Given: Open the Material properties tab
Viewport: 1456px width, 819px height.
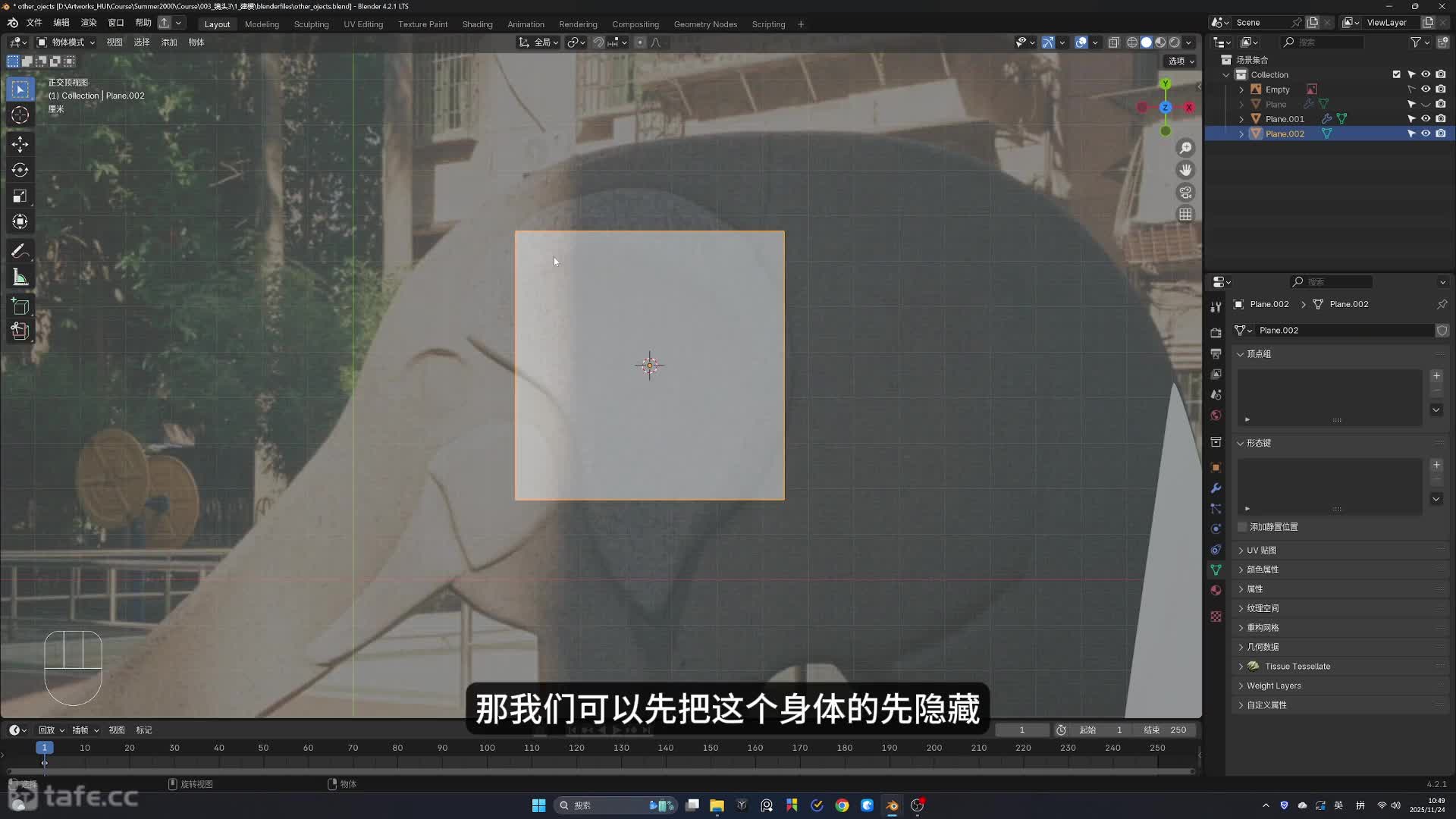Looking at the screenshot, I should pos(1216,590).
